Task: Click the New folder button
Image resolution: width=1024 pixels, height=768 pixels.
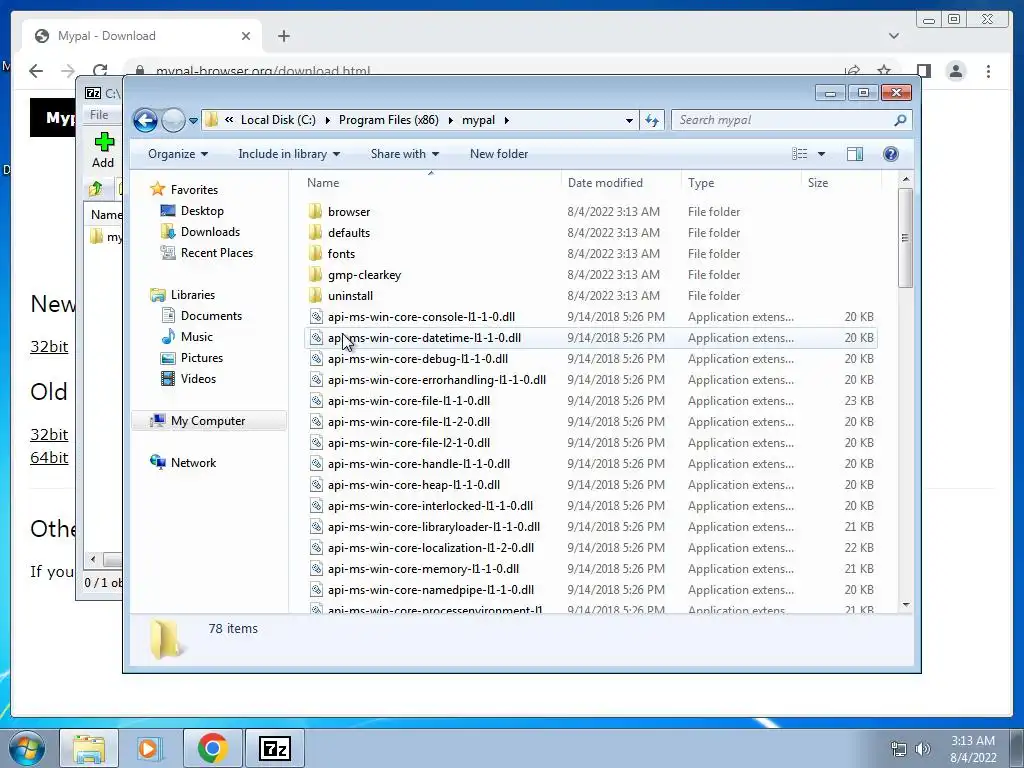Action: [499, 154]
